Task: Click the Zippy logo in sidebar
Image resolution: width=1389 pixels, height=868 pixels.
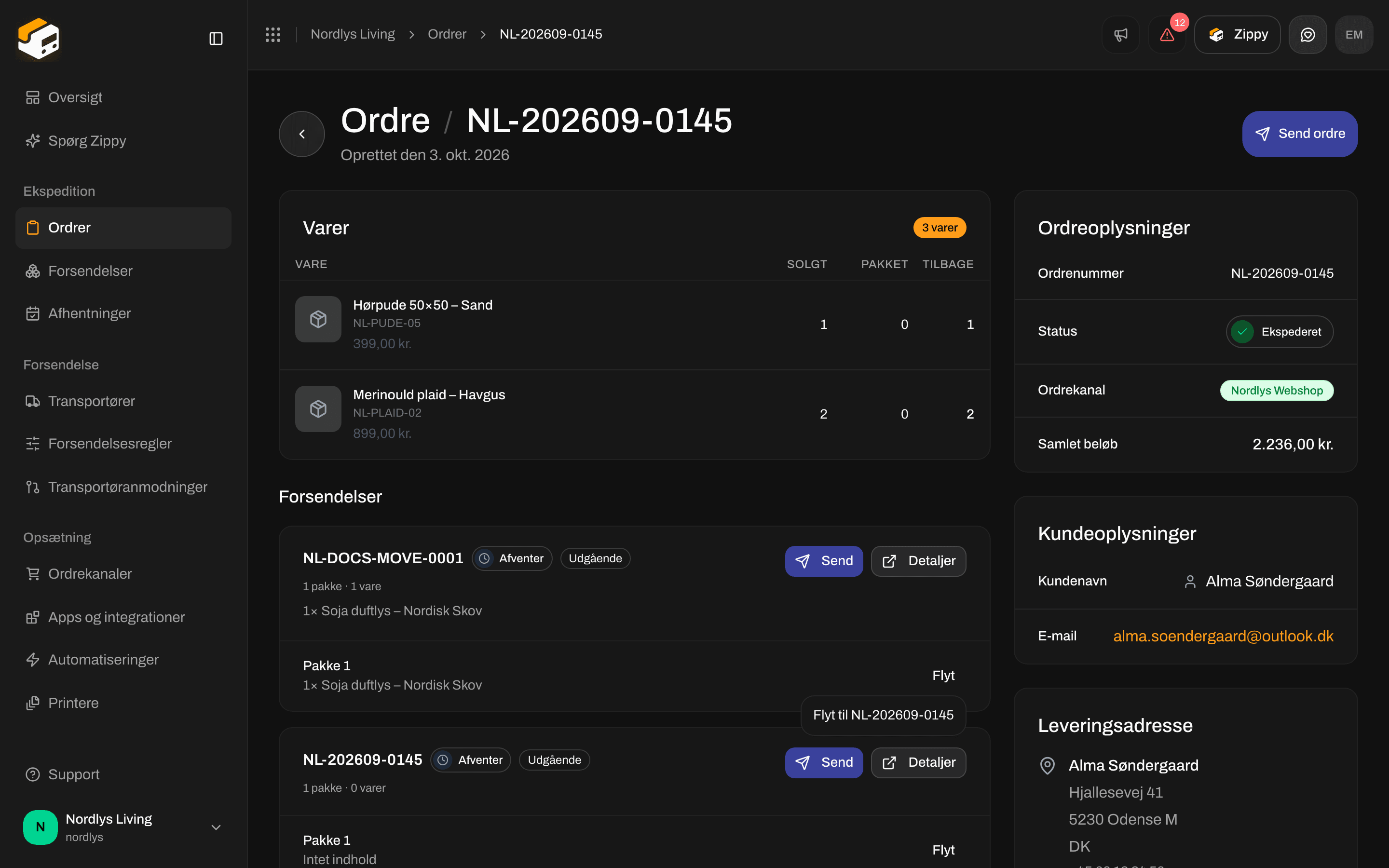Action: 39,39
